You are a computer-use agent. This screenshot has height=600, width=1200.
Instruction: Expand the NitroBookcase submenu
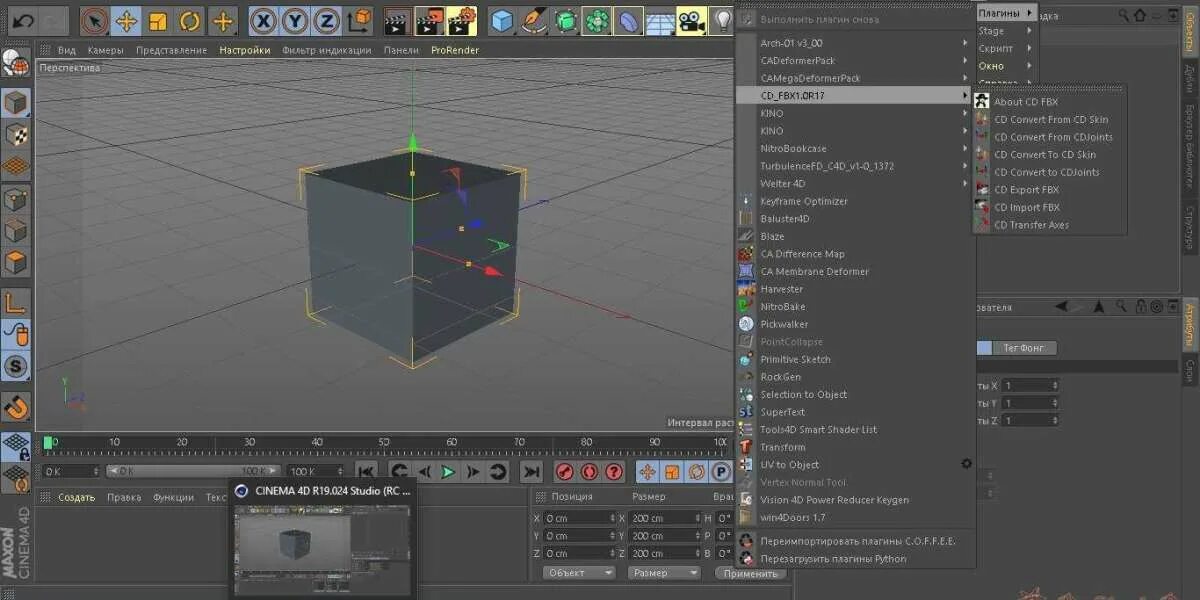(854, 148)
